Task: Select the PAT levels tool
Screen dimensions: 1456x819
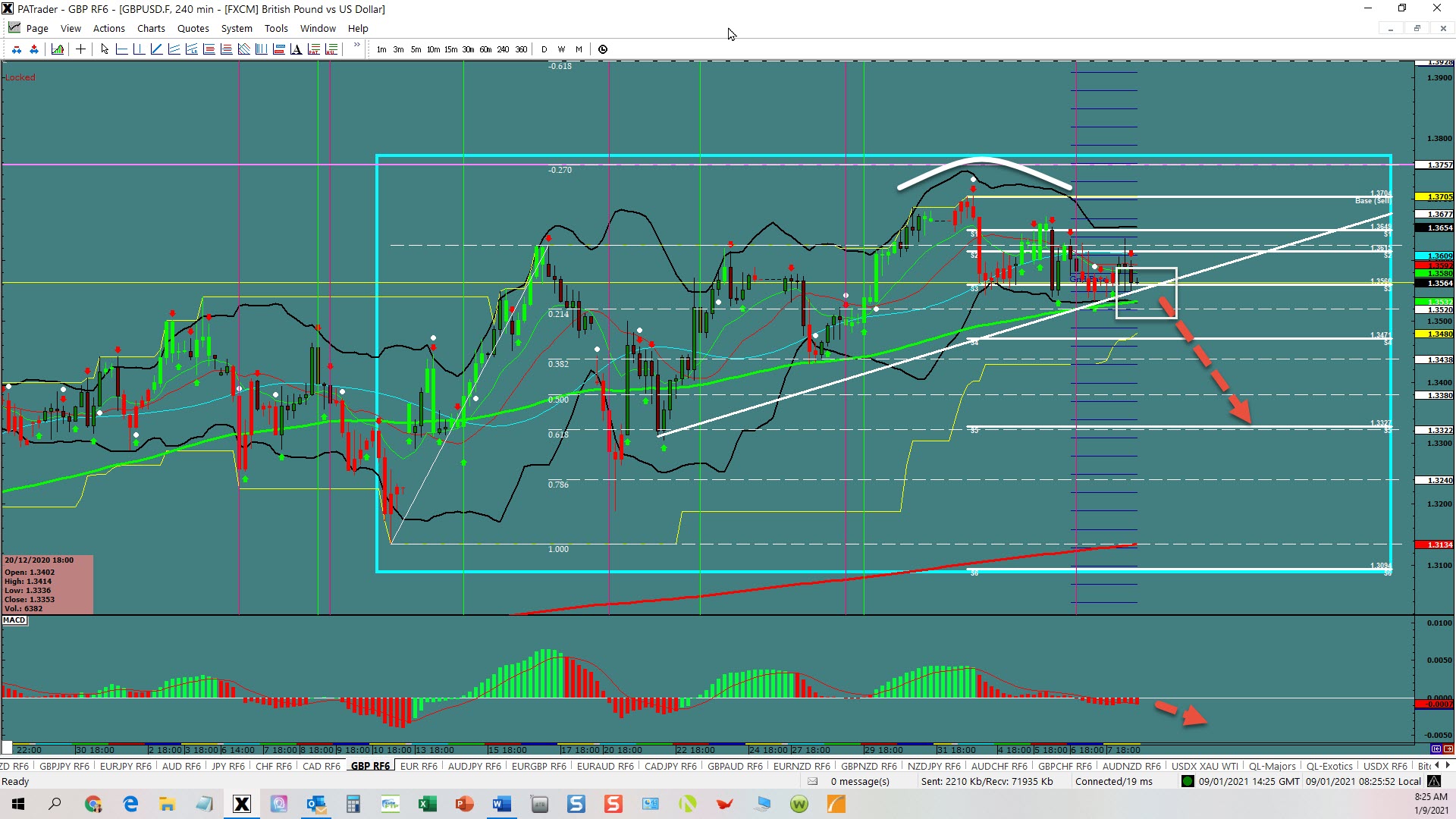Action: coord(314,49)
